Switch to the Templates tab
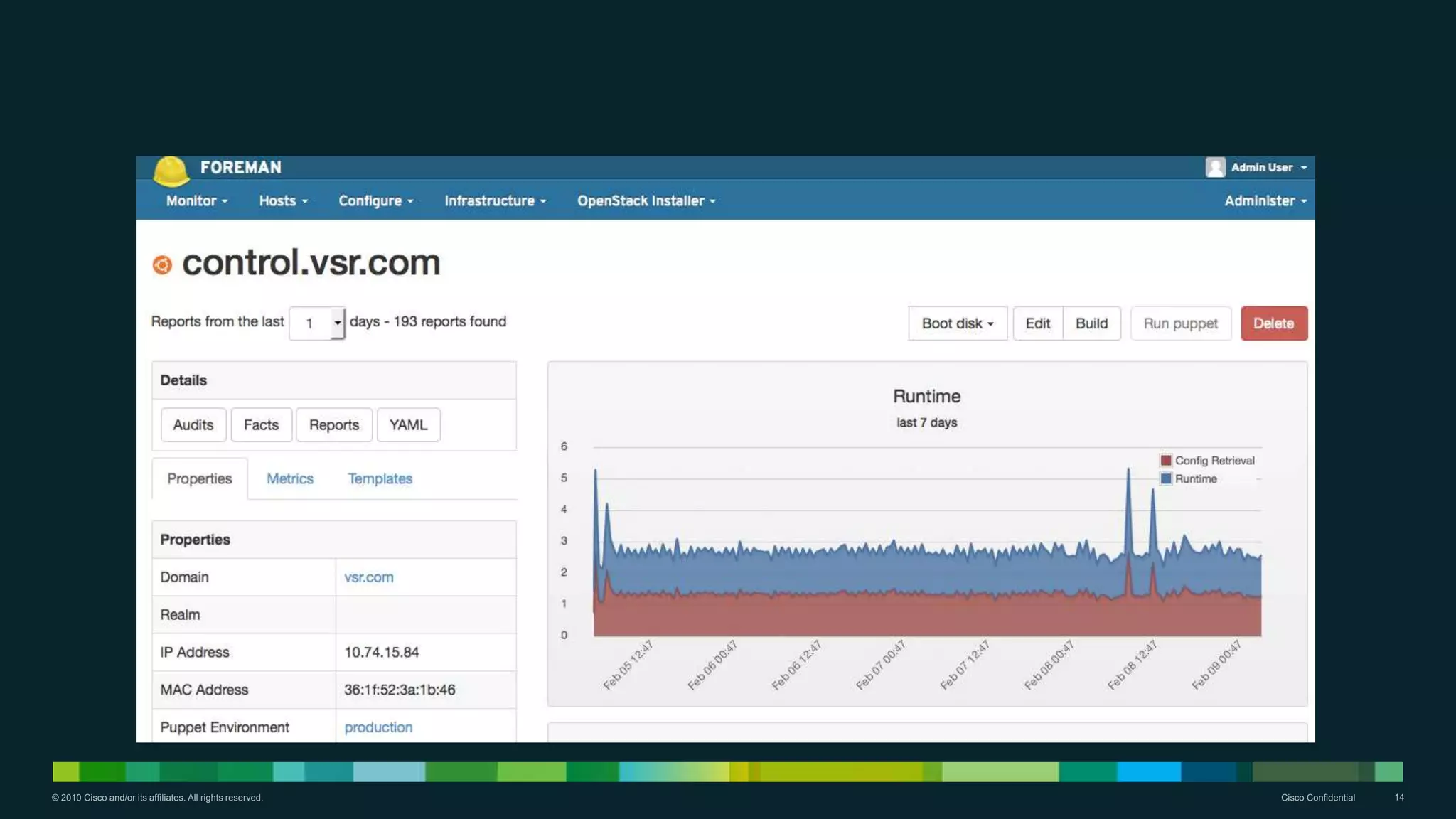1456x819 pixels. (380, 479)
